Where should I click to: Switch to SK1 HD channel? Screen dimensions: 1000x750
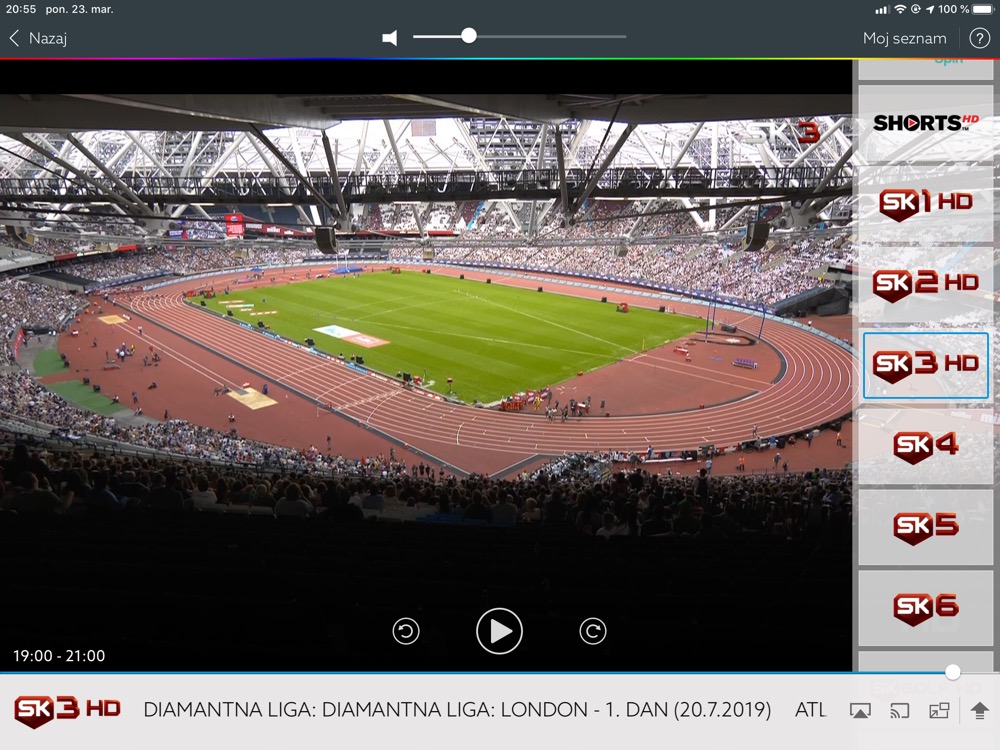925,203
